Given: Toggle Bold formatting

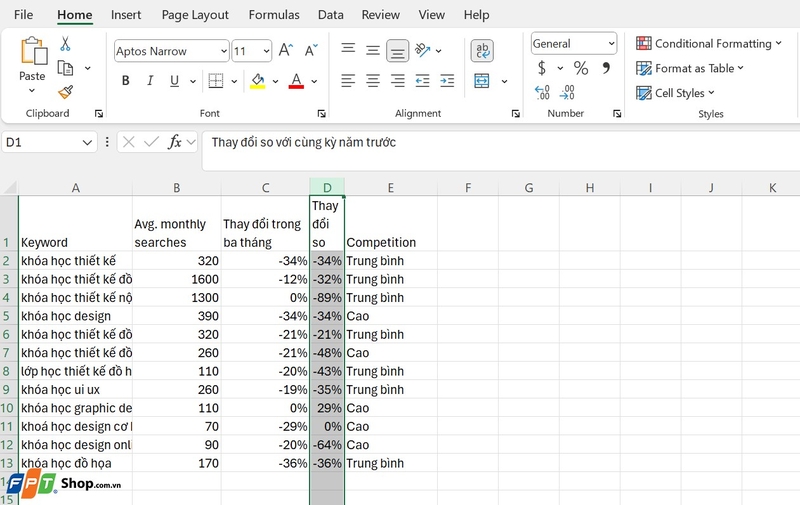Looking at the screenshot, I should tap(126, 81).
